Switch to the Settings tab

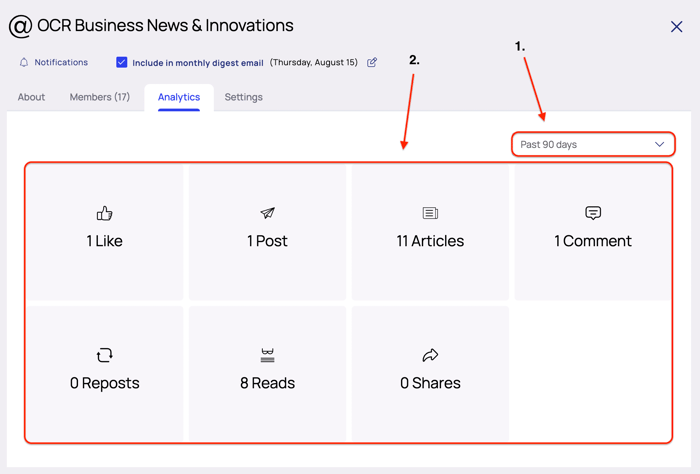(243, 97)
